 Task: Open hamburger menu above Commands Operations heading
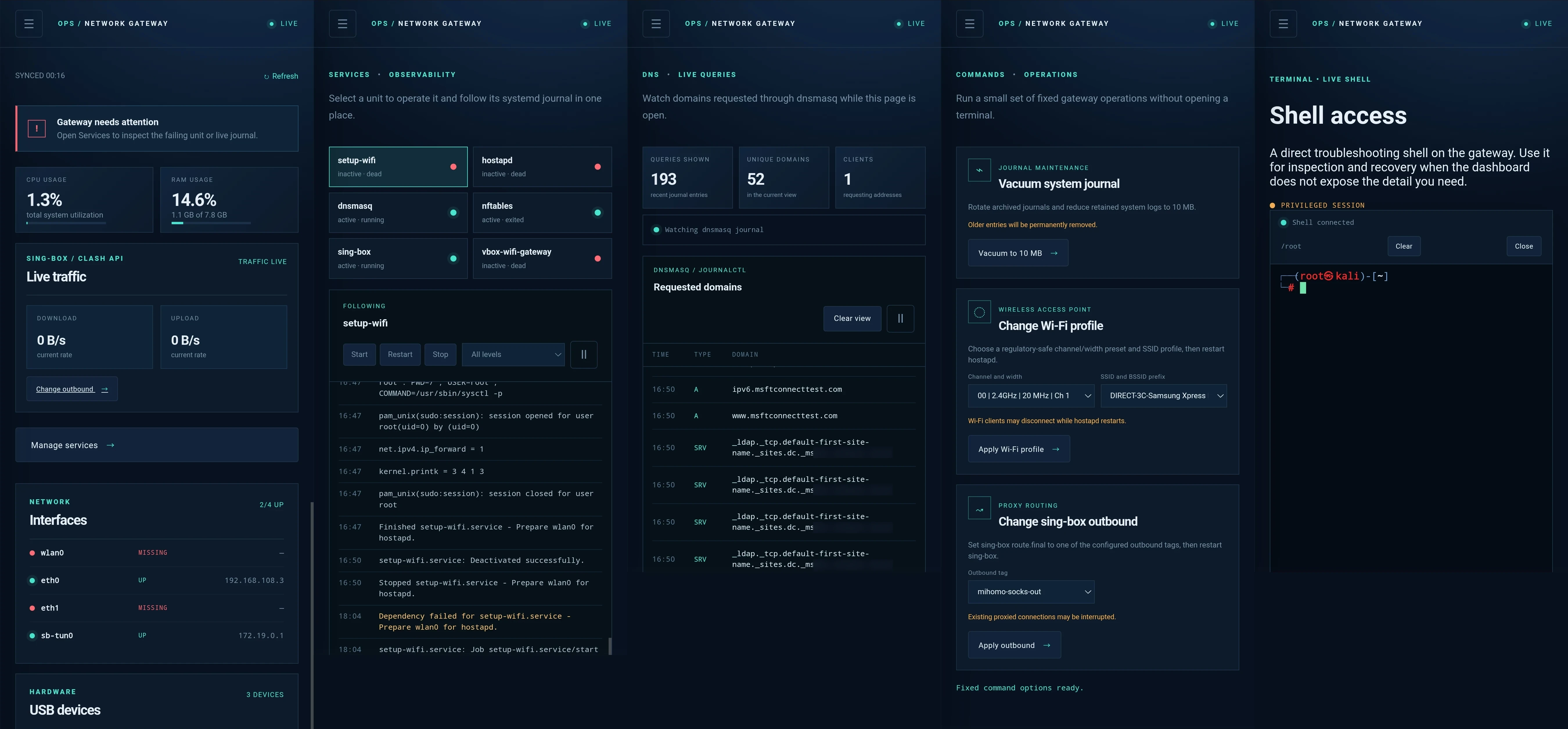tap(970, 24)
